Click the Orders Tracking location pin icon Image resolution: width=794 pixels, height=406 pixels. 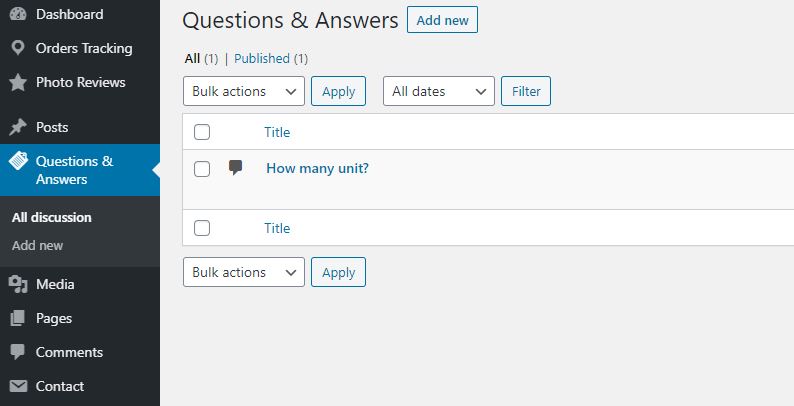coord(17,48)
